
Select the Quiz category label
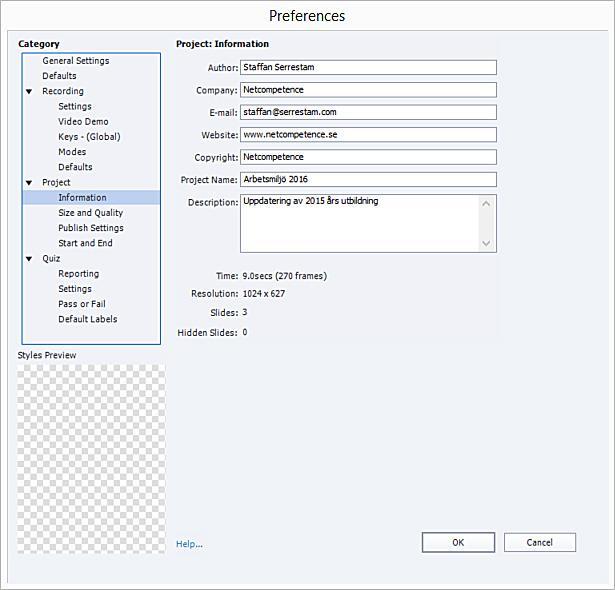(x=51, y=259)
